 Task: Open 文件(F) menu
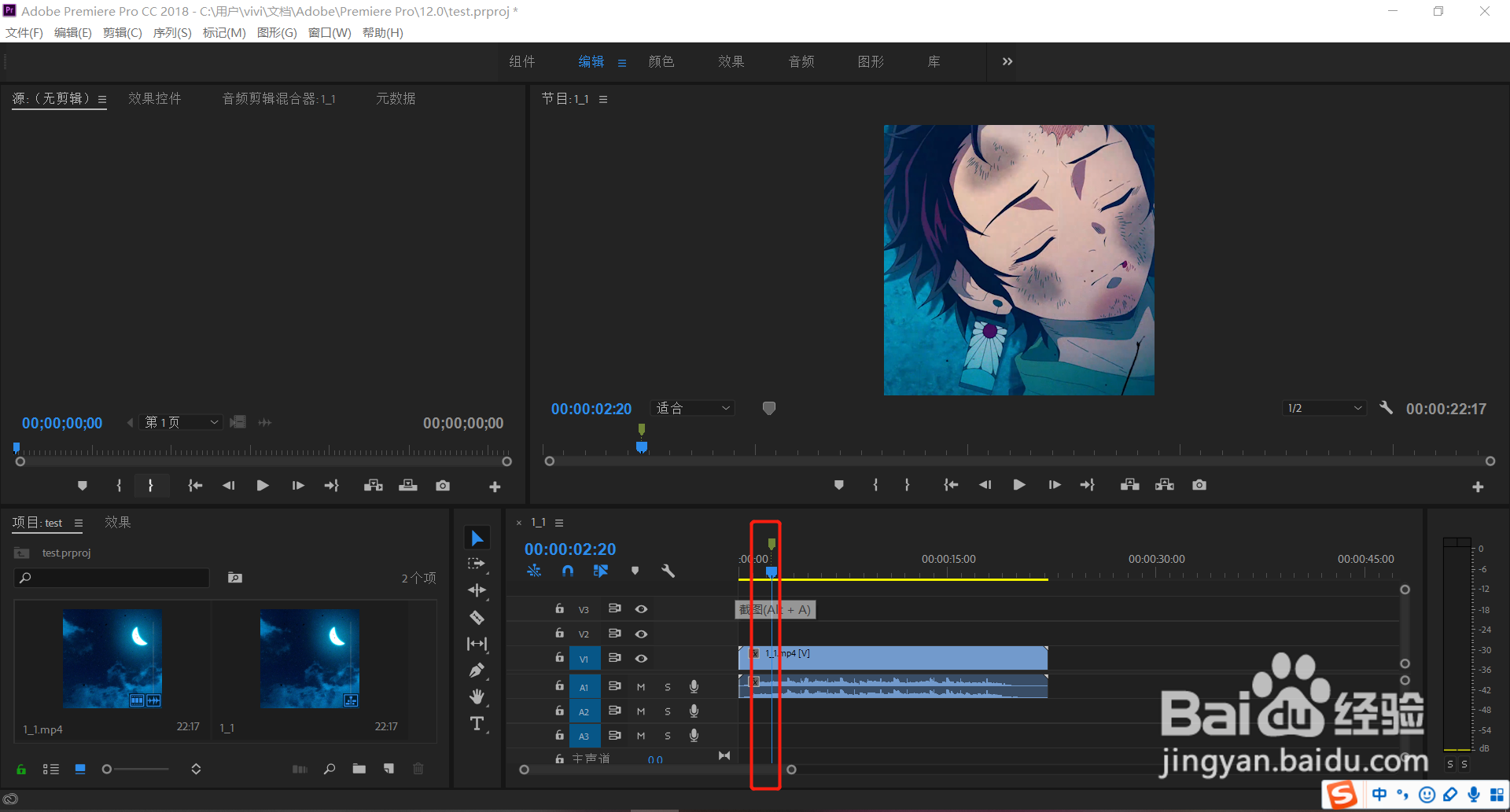point(24,32)
